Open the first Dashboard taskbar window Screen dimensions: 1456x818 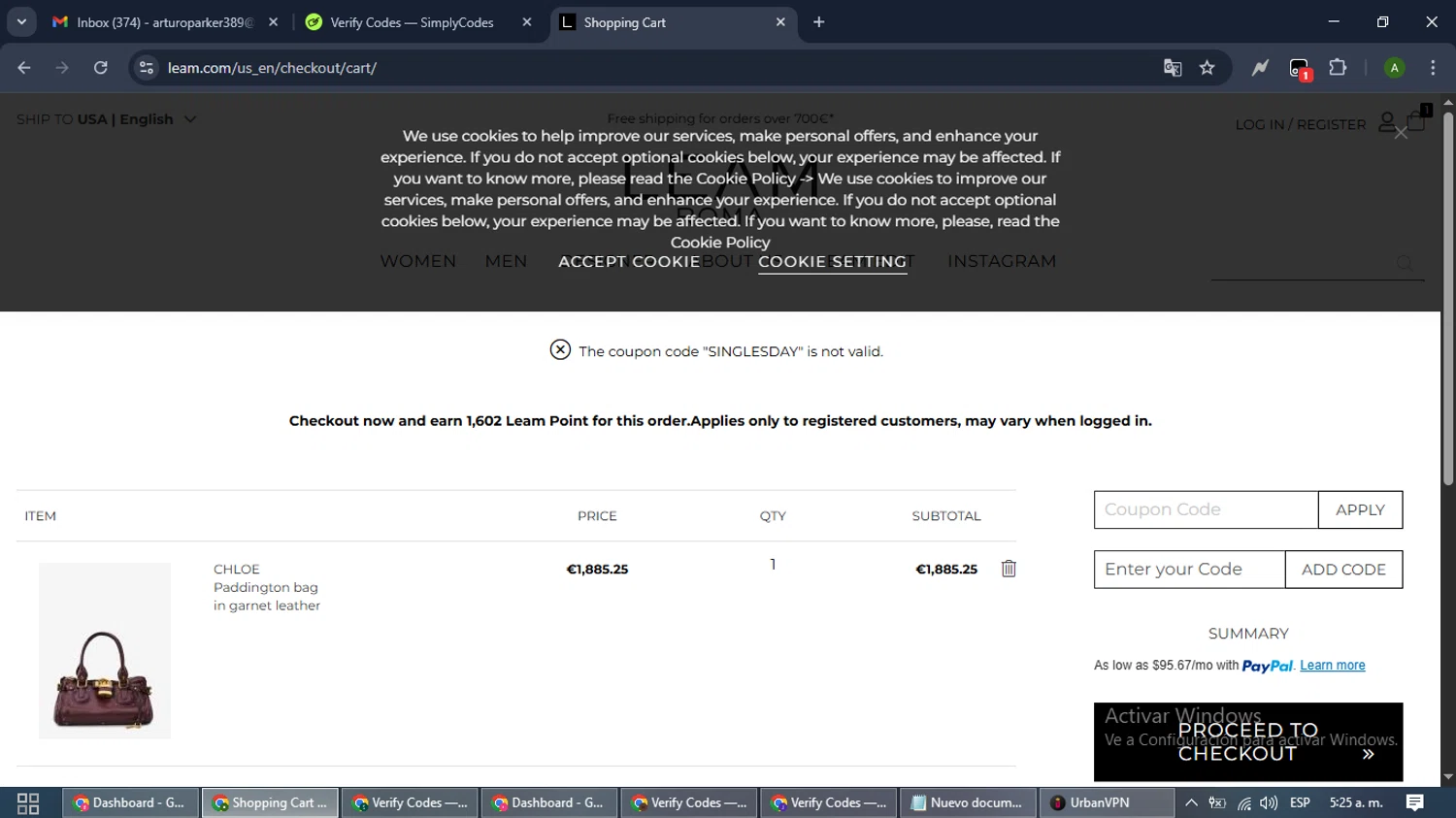click(x=130, y=803)
